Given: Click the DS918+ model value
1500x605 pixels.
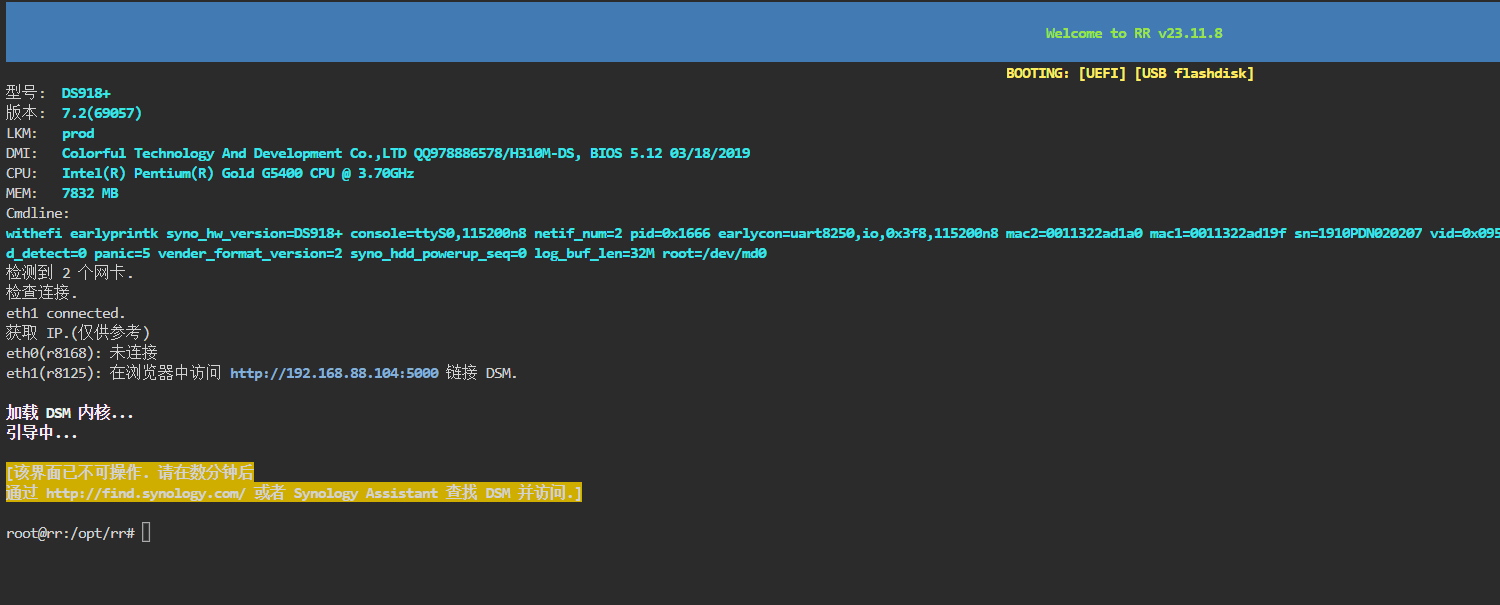Looking at the screenshot, I should [86, 93].
